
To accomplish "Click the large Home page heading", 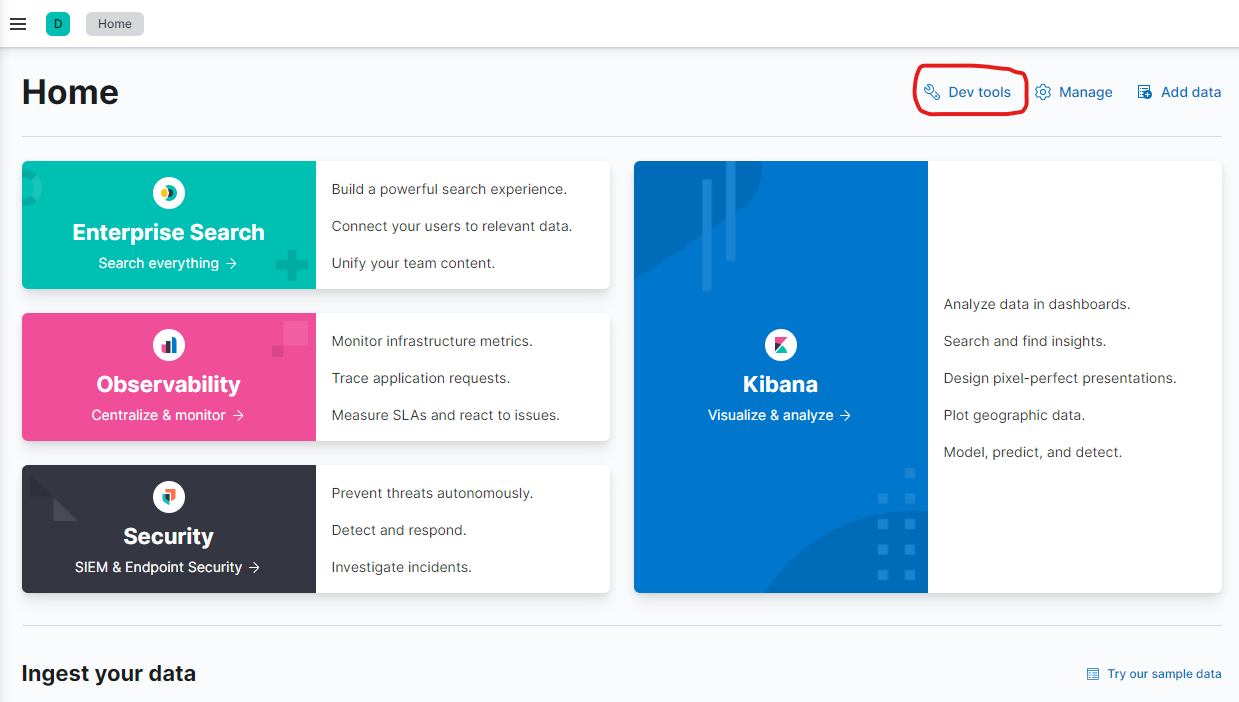I will point(70,92).
